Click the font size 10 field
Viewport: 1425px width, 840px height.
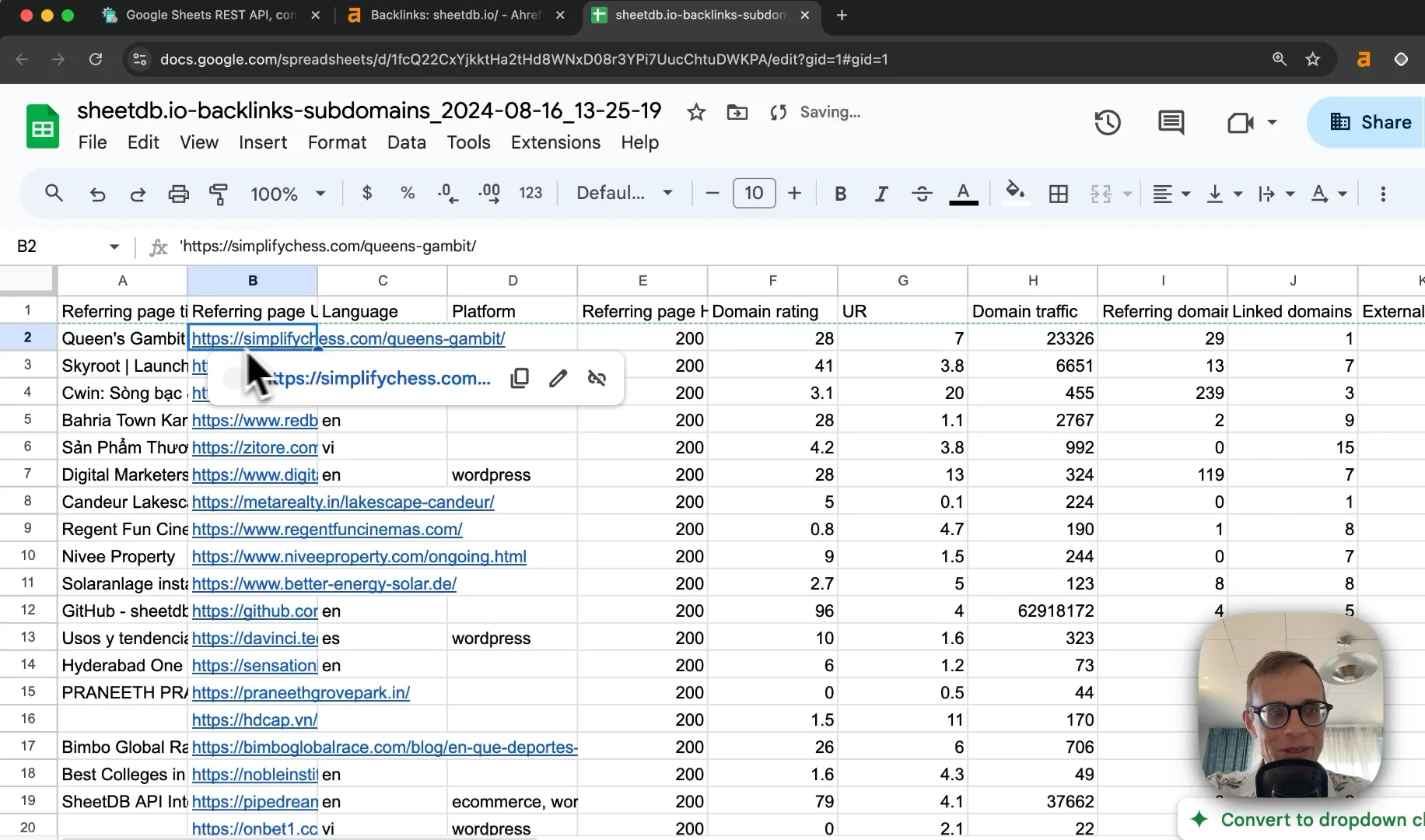754,193
